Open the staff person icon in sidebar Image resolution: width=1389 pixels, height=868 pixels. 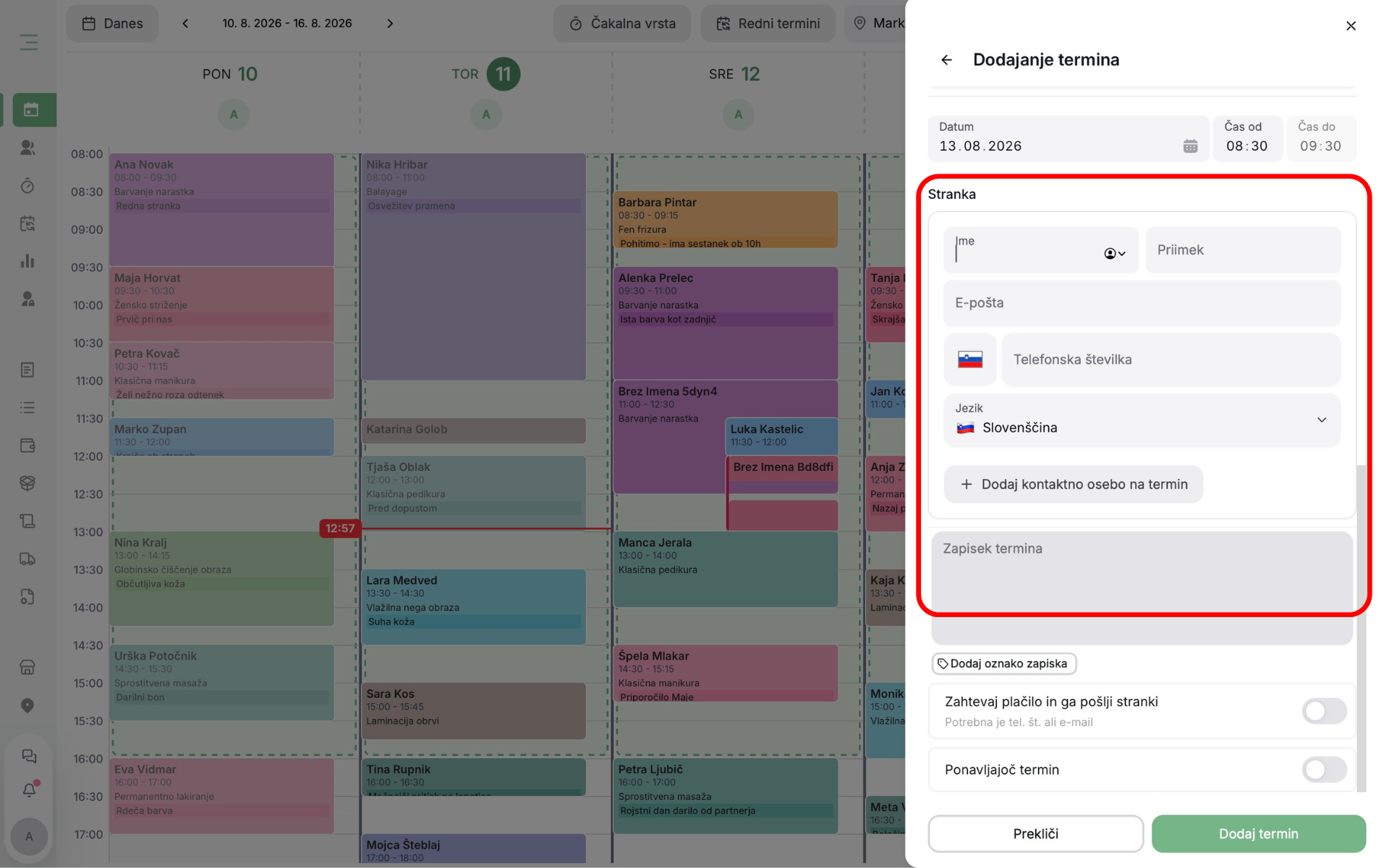[x=27, y=299]
